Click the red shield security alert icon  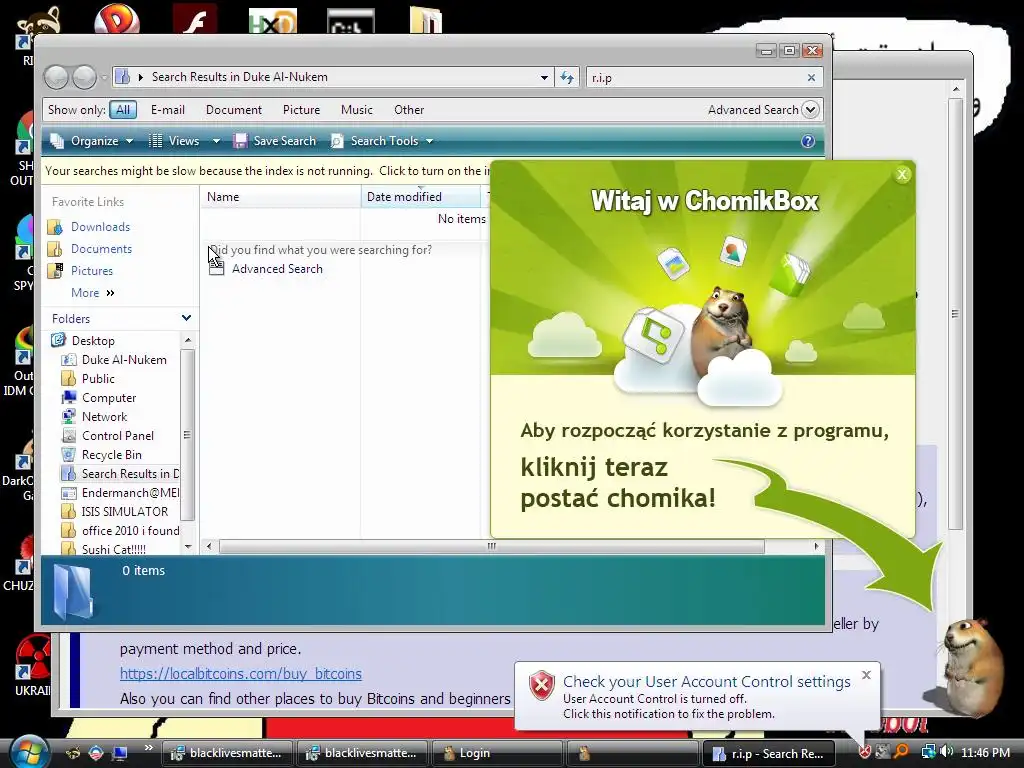(541, 686)
